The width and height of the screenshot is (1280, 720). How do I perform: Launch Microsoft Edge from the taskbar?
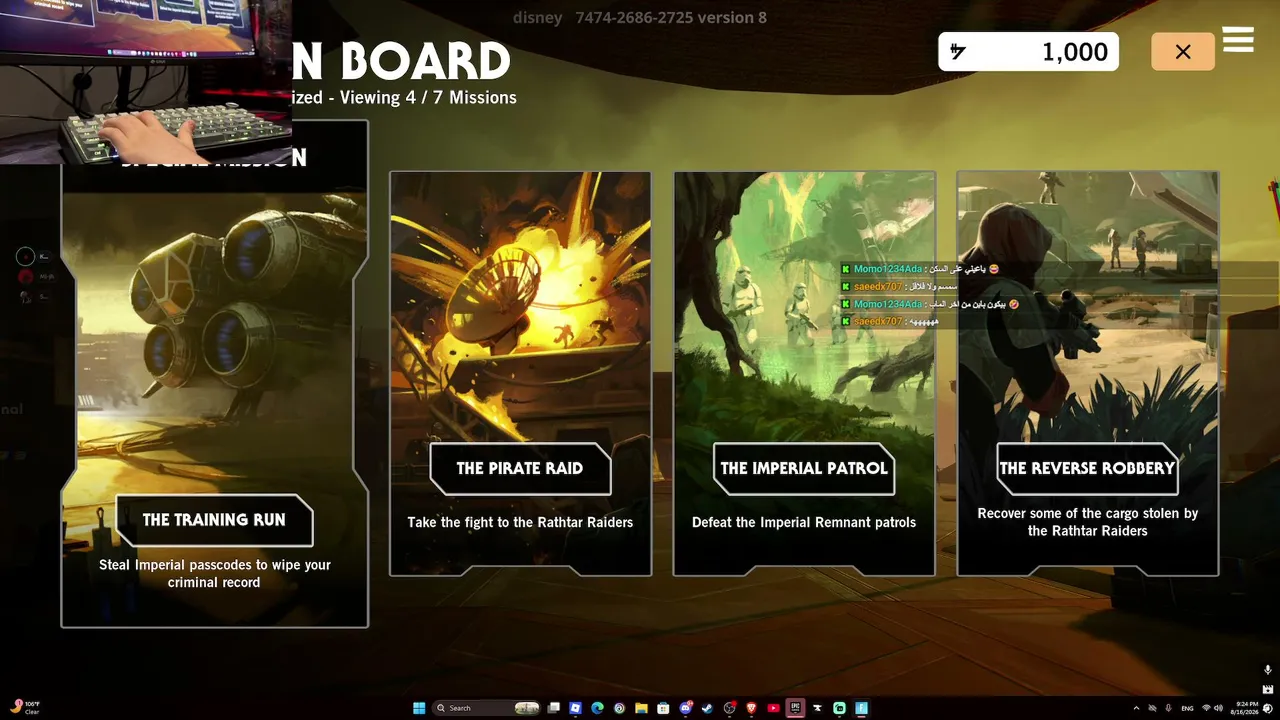tap(598, 708)
